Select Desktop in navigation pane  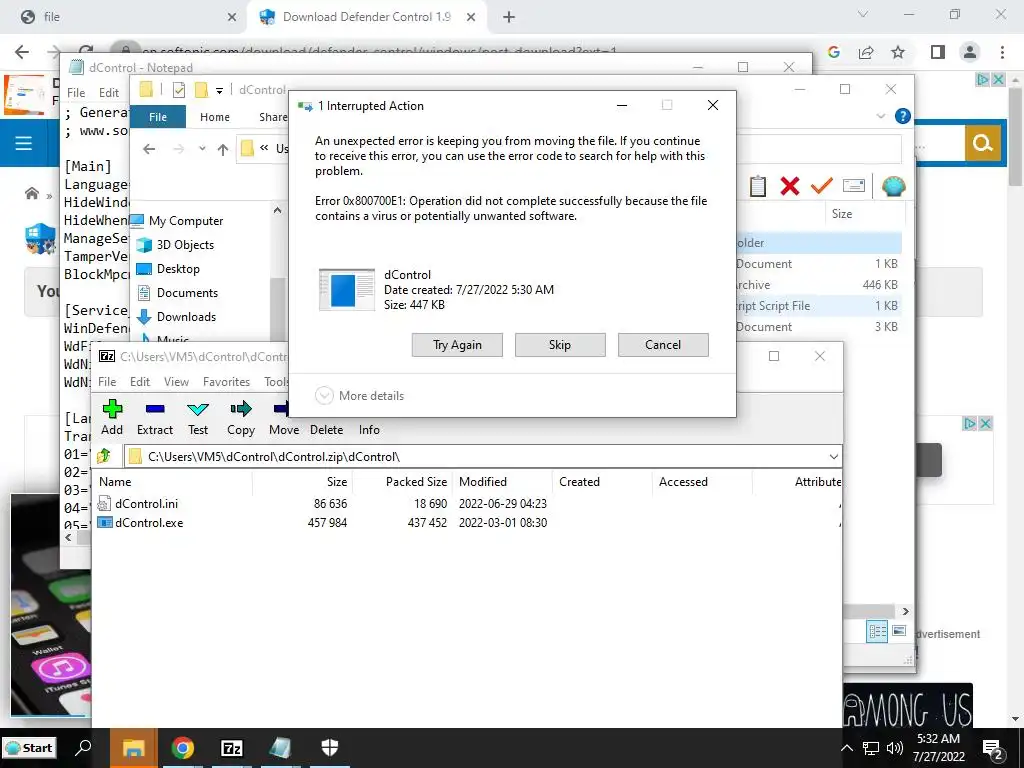pos(178,269)
